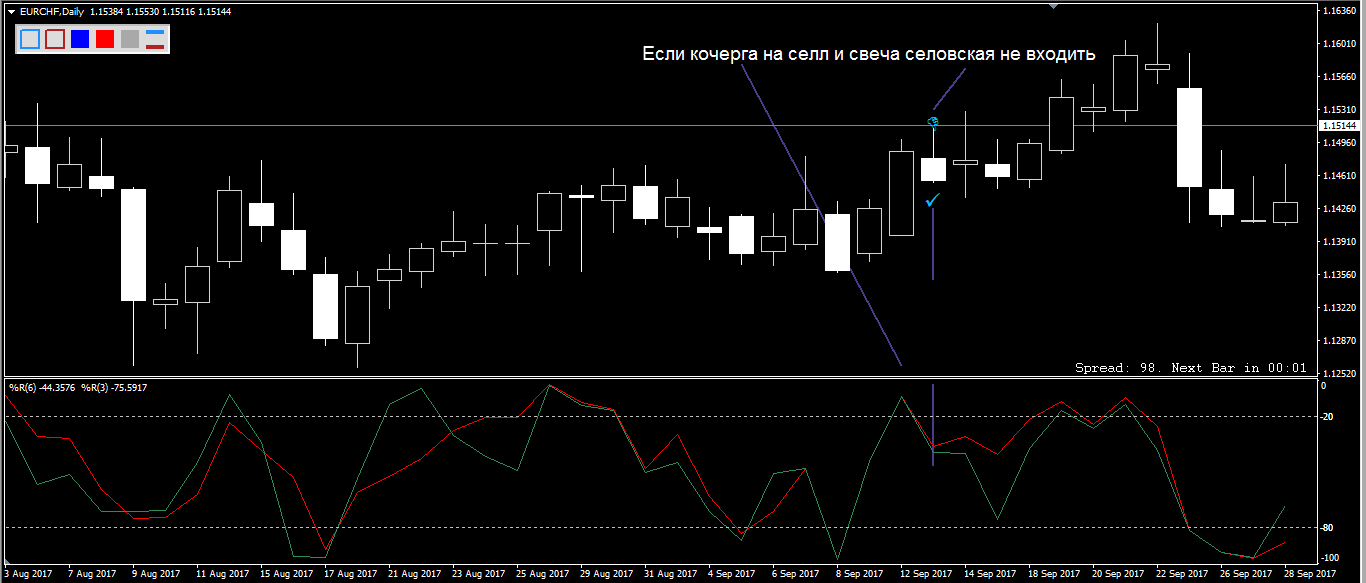Click the %R(3) -75.5917 indicator value
The image size is (1366, 583).
coord(114,388)
